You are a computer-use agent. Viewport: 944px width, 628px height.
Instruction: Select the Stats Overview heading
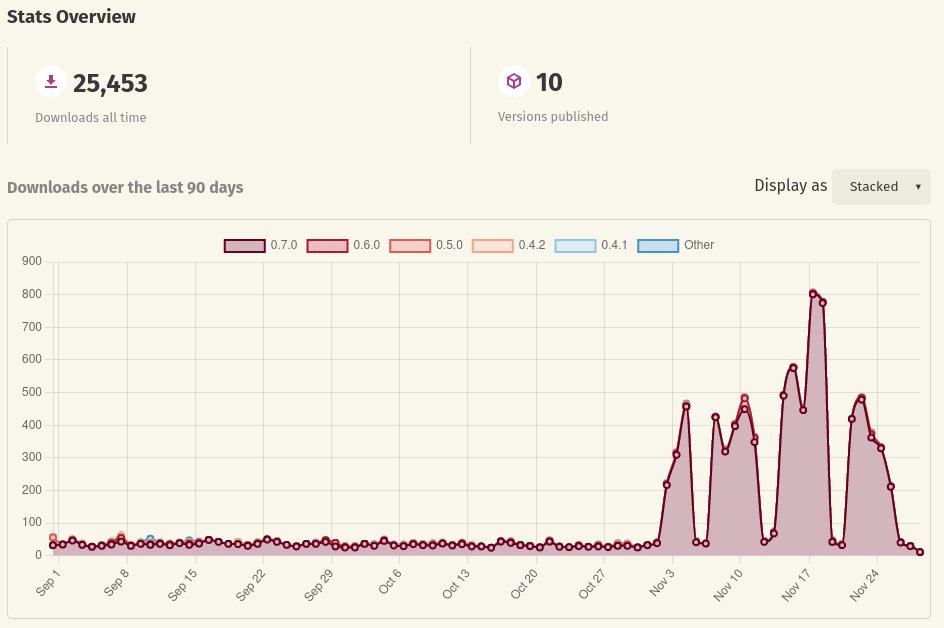click(x=71, y=17)
